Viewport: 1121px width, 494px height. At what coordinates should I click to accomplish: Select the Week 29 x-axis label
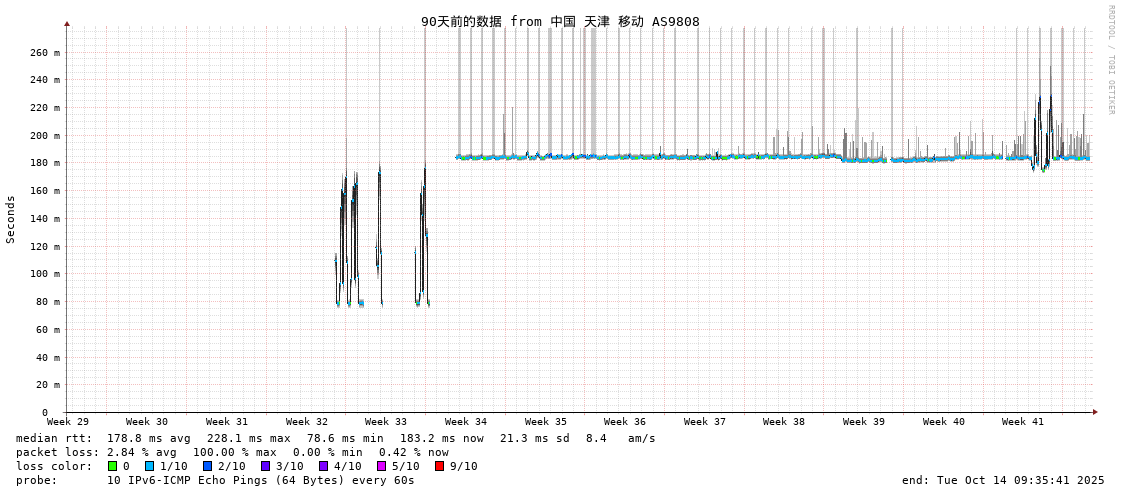tap(68, 422)
